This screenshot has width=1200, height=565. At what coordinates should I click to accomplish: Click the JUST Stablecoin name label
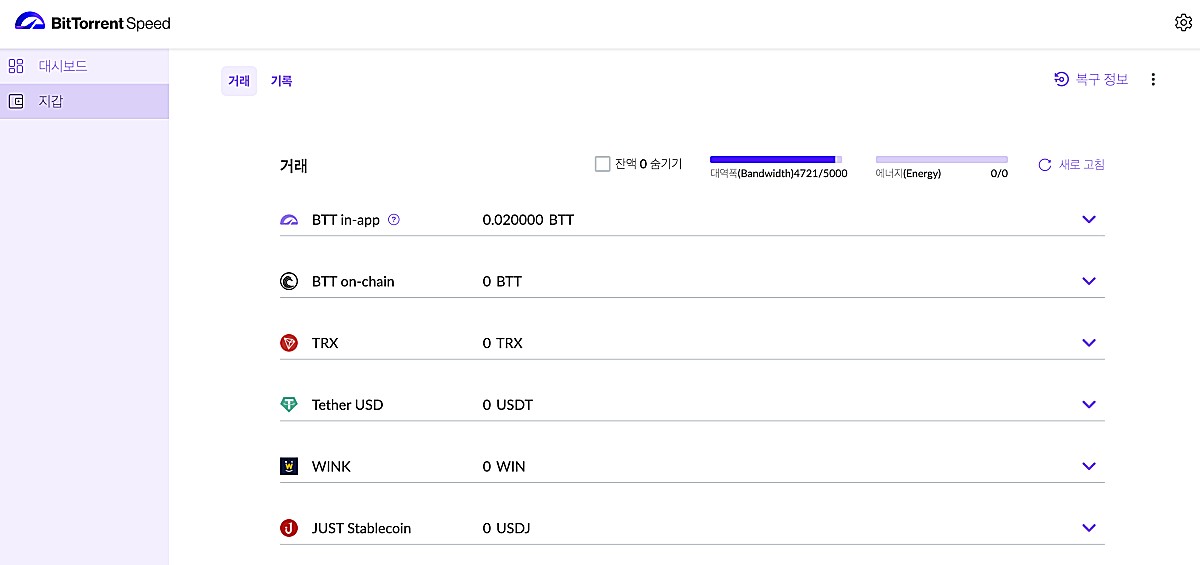361,528
